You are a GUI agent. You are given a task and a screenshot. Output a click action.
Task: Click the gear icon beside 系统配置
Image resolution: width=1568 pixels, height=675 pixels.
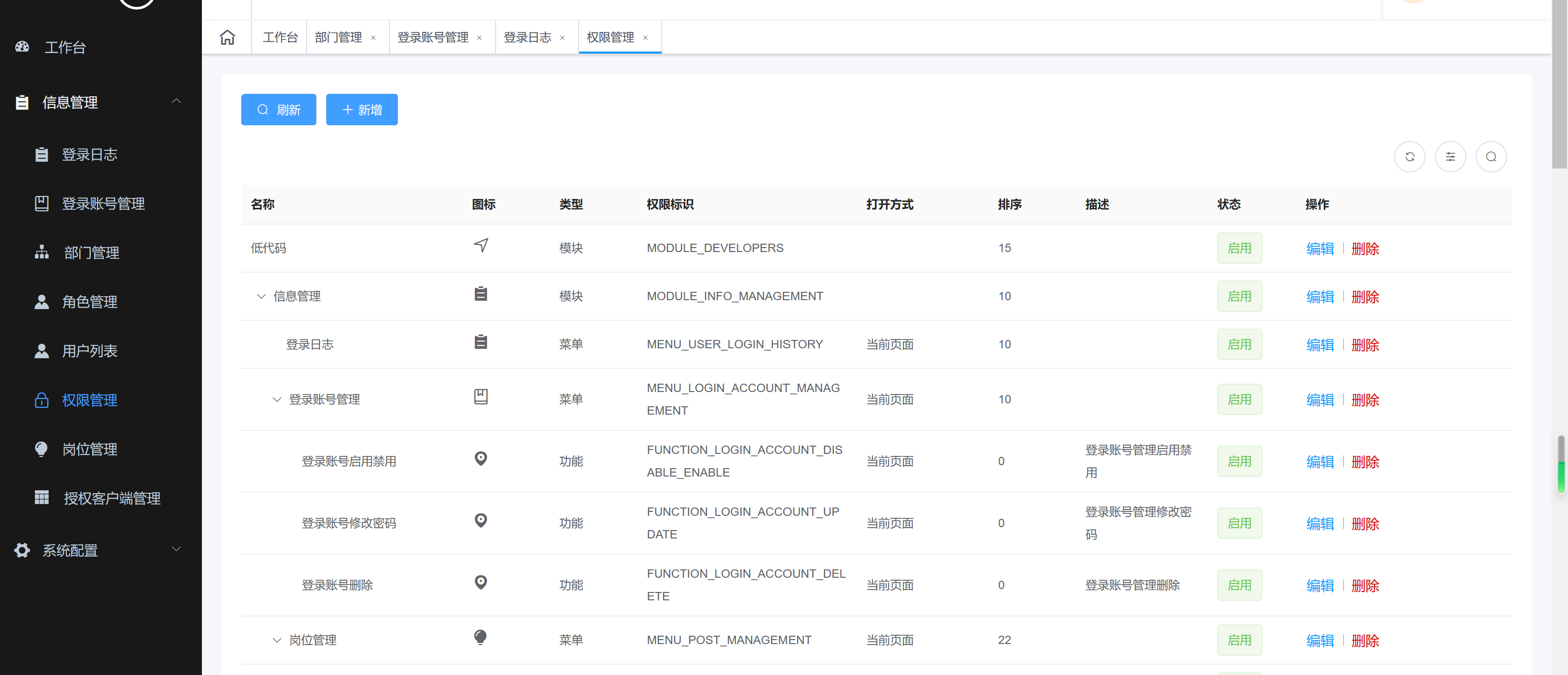coord(22,550)
